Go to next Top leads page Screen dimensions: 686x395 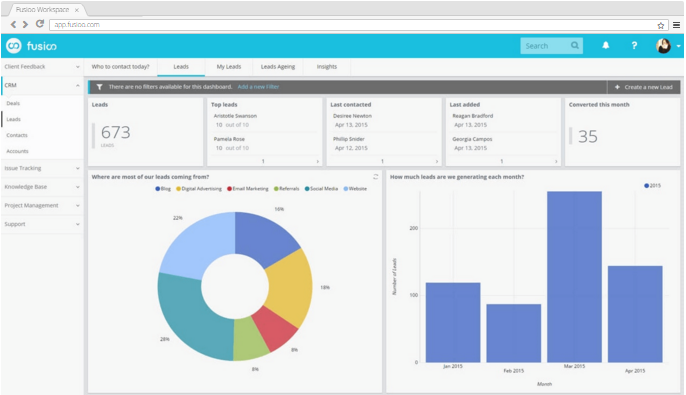318,161
